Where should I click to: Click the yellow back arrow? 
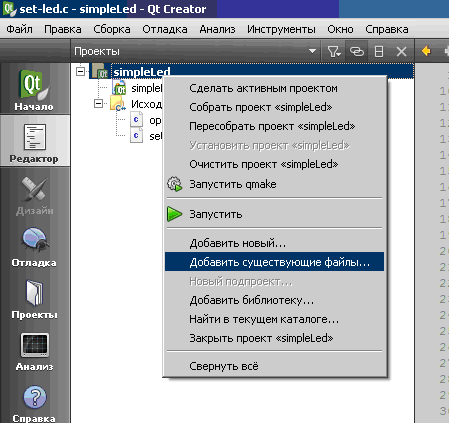pyautogui.click(x=426, y=51)
